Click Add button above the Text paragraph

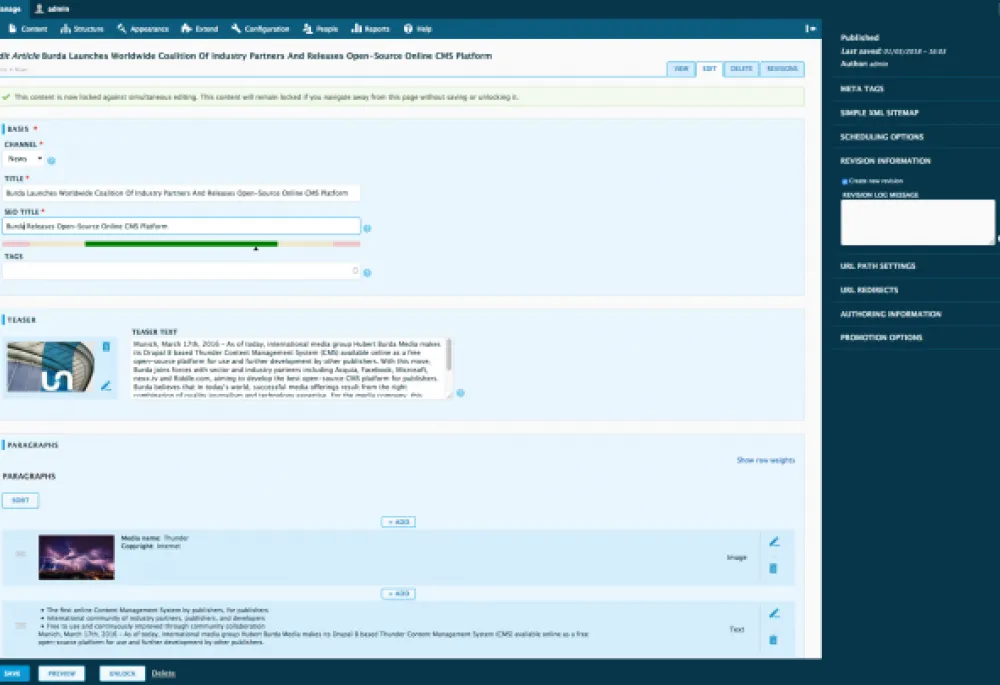399,594
